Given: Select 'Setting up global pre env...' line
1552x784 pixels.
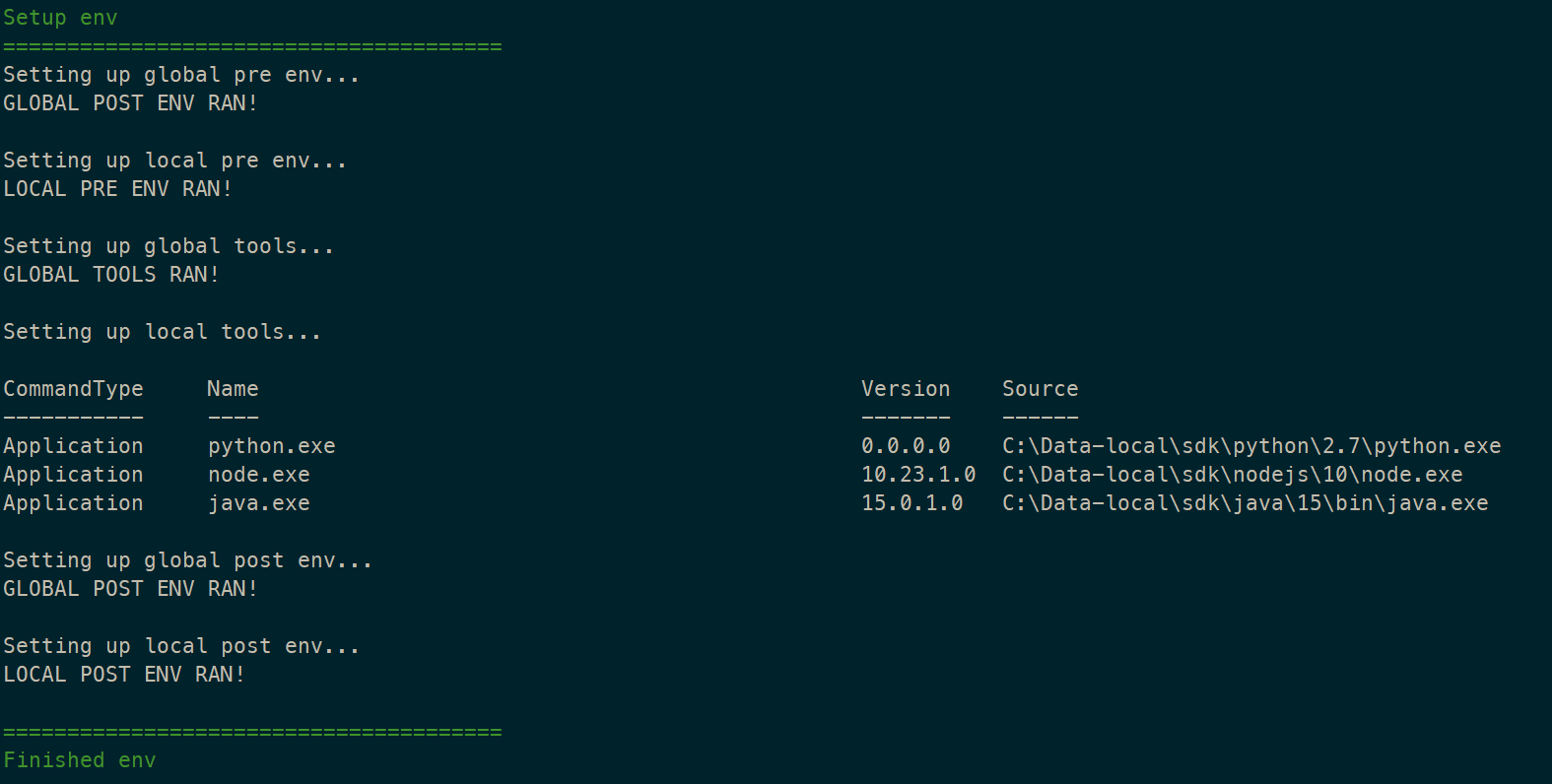Looking at the screenshot, I should (x=181, y=75).
